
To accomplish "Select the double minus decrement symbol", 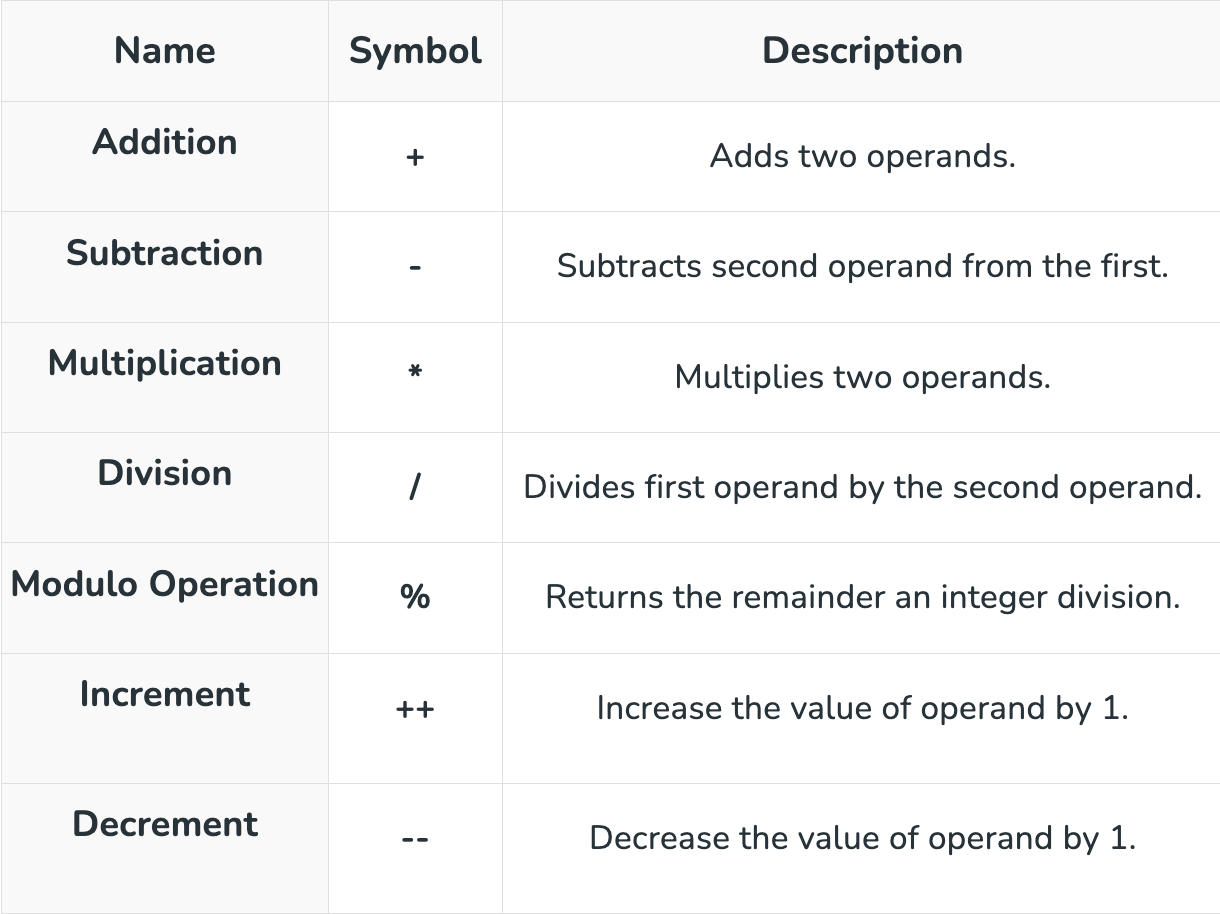I will [x=415, y=839].
